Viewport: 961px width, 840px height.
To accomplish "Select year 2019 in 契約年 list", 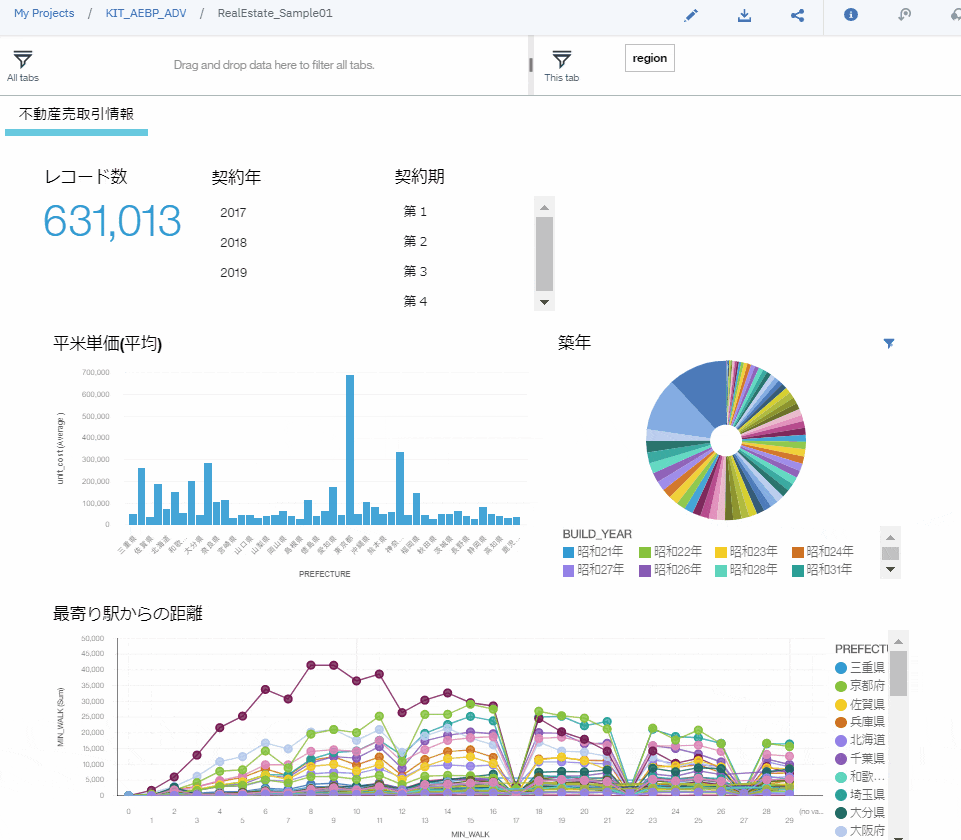I will coord(234,273).
